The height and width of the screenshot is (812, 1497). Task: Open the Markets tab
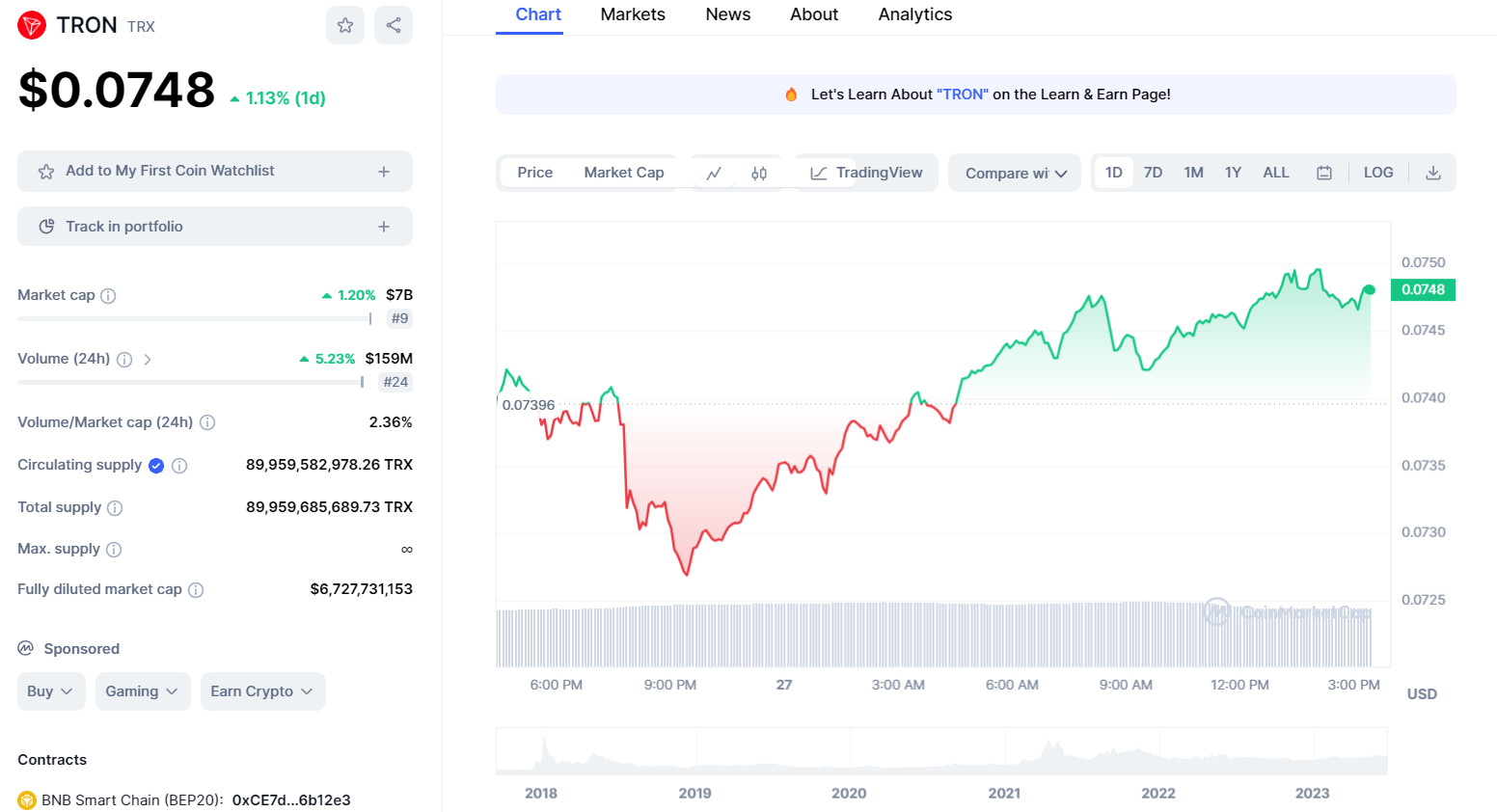(633, 14)
